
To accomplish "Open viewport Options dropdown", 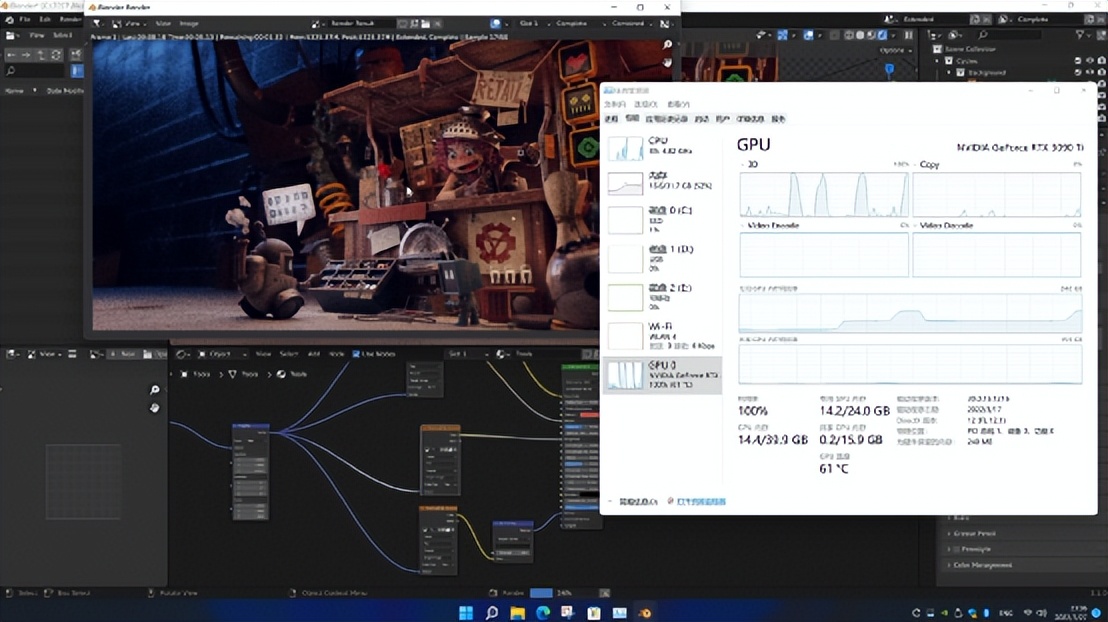I will point(895,50).
